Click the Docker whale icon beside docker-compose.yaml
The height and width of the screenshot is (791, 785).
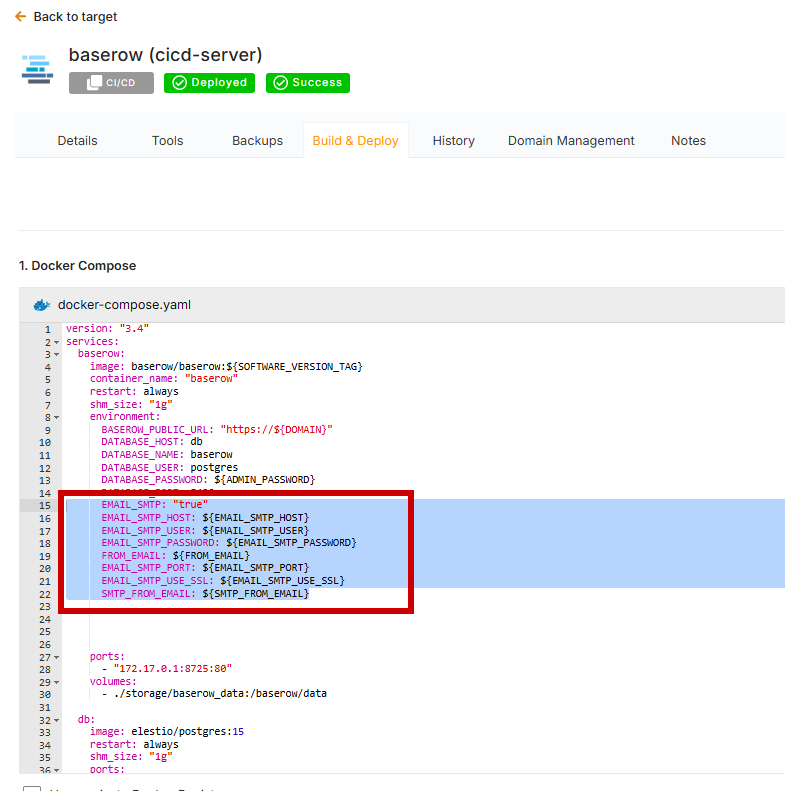[42, 305]
